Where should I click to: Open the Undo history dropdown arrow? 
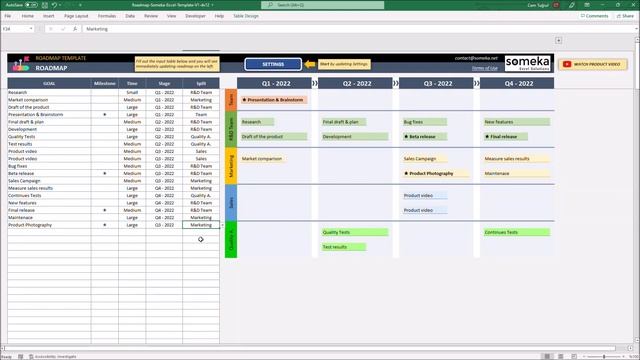[x=60, y=5]
